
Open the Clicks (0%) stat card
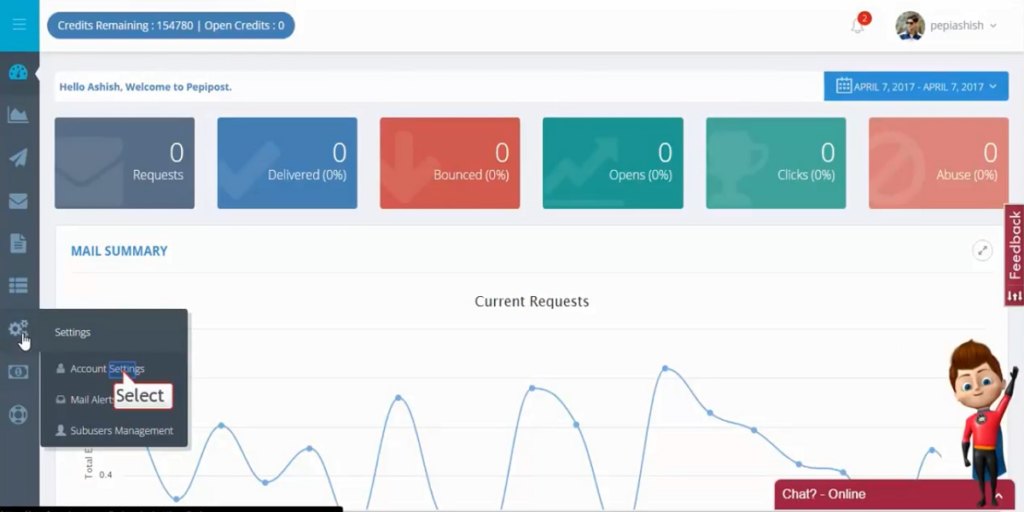coord(776,163)
